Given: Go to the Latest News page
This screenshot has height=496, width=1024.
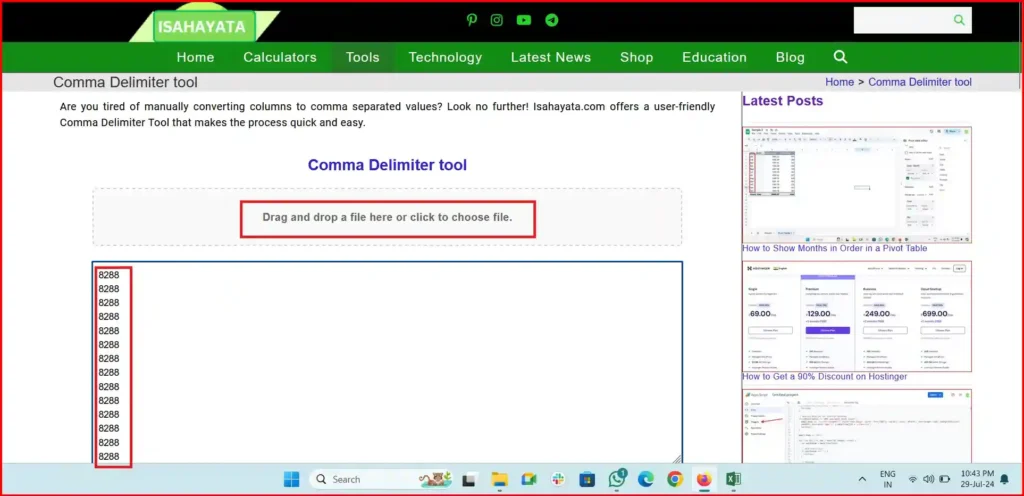Looking at the screenshot, I should click(x=550, y=57).
